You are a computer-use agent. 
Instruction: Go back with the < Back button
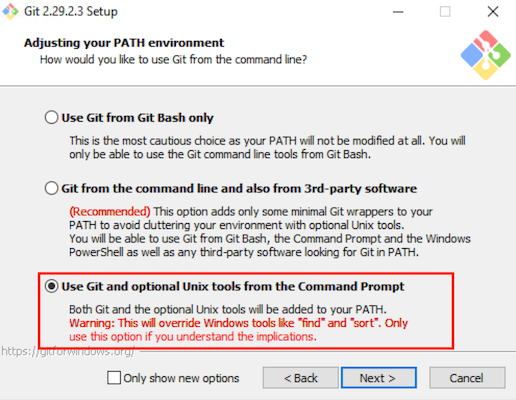pos(301,378)
